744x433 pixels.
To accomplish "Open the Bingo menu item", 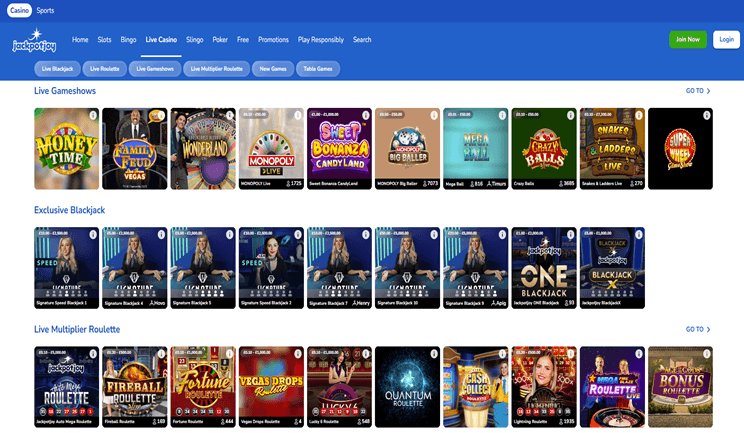I will 128,40.
